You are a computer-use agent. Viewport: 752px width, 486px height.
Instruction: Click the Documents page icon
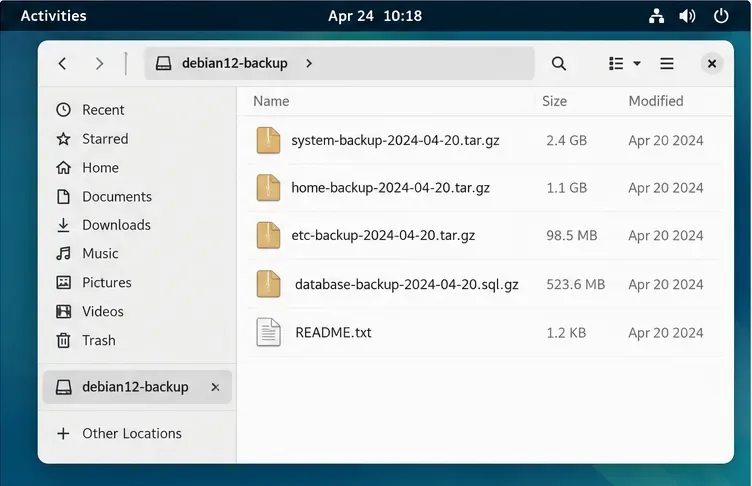pyautogui.click(x=63, y=197)
